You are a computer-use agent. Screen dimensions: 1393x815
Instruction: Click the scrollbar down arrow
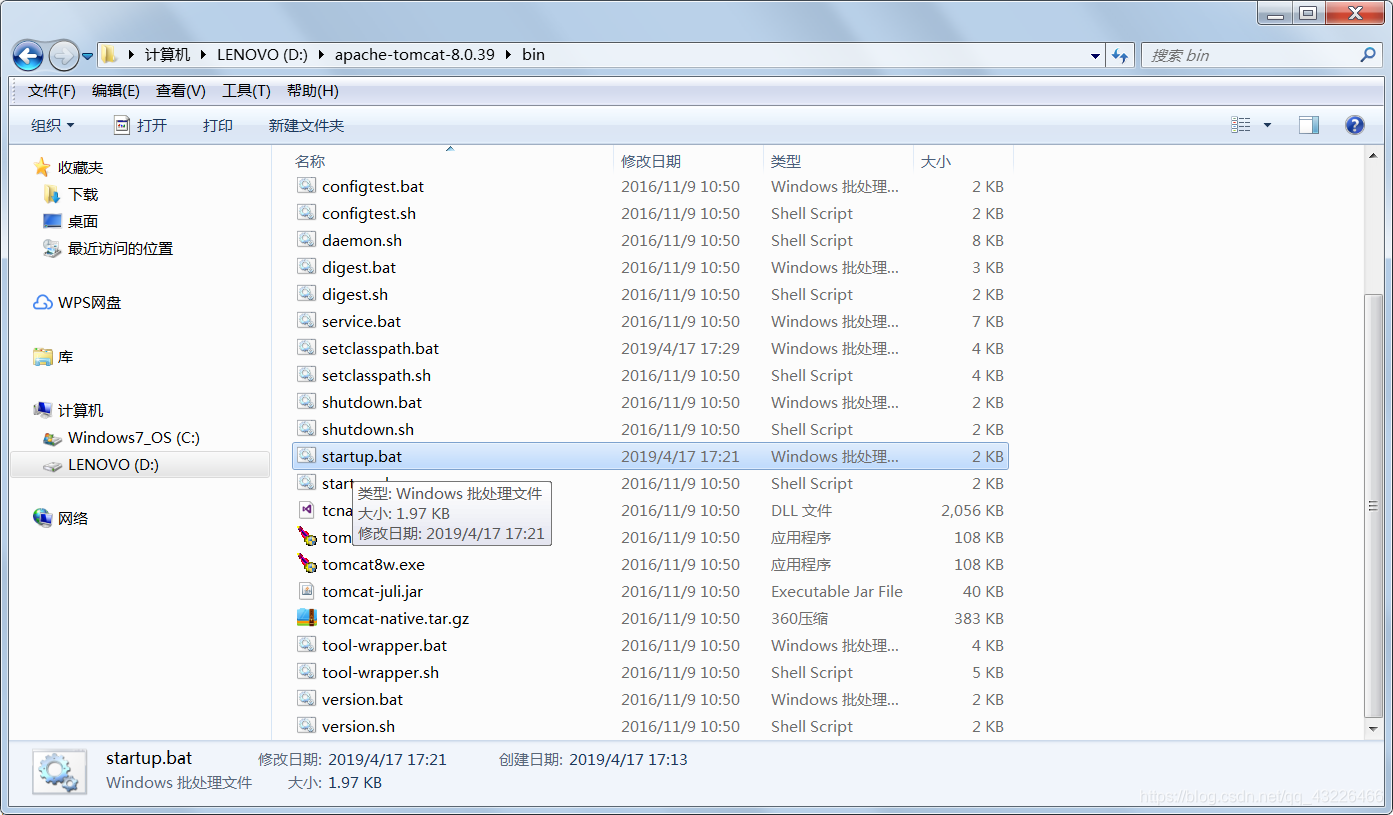[x=1373, y=729]
